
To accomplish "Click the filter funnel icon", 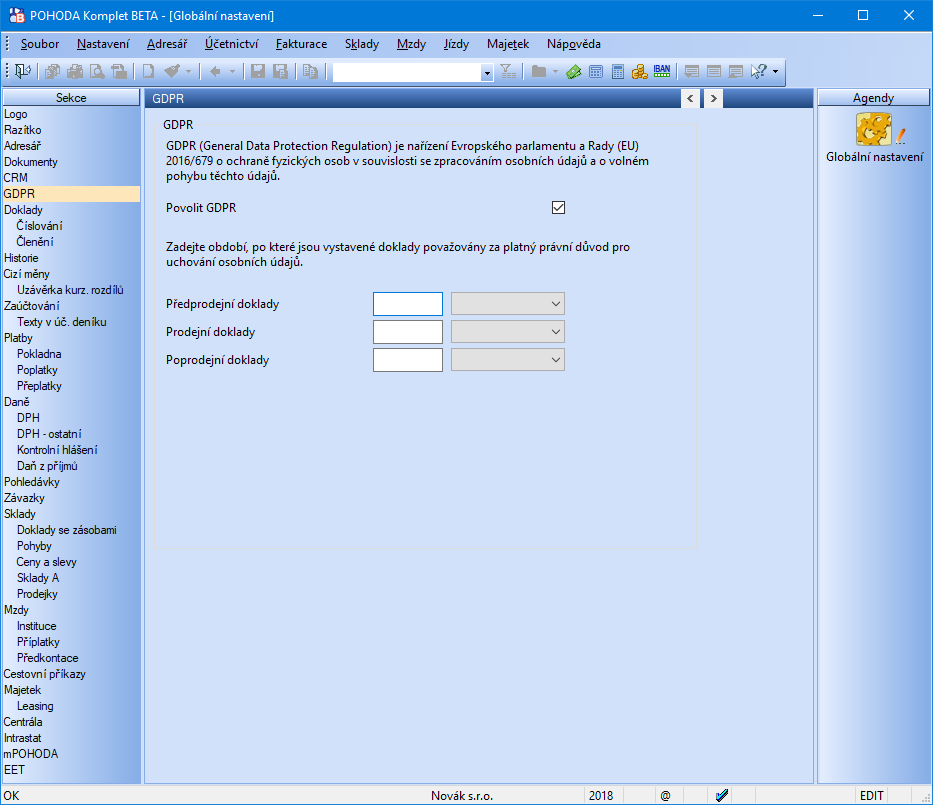I will tap(508, 72).
